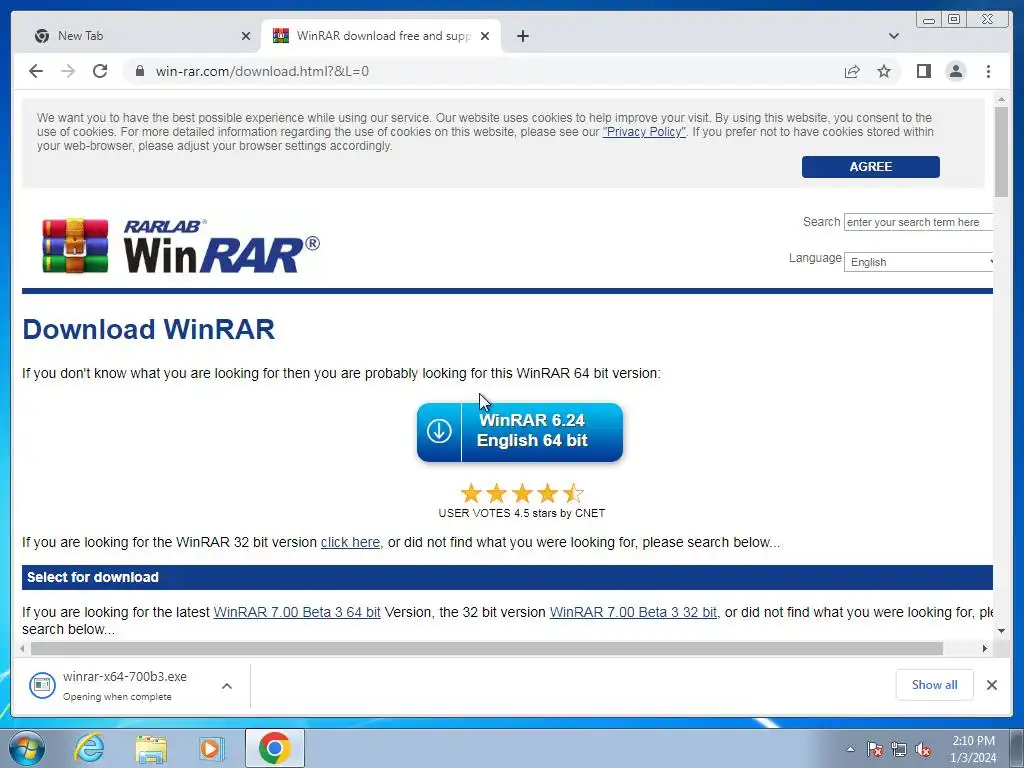This screenshot has width=1024, height=768.
Task: Click the horizontal scrollbar thumb
Action: pos(487,648)
